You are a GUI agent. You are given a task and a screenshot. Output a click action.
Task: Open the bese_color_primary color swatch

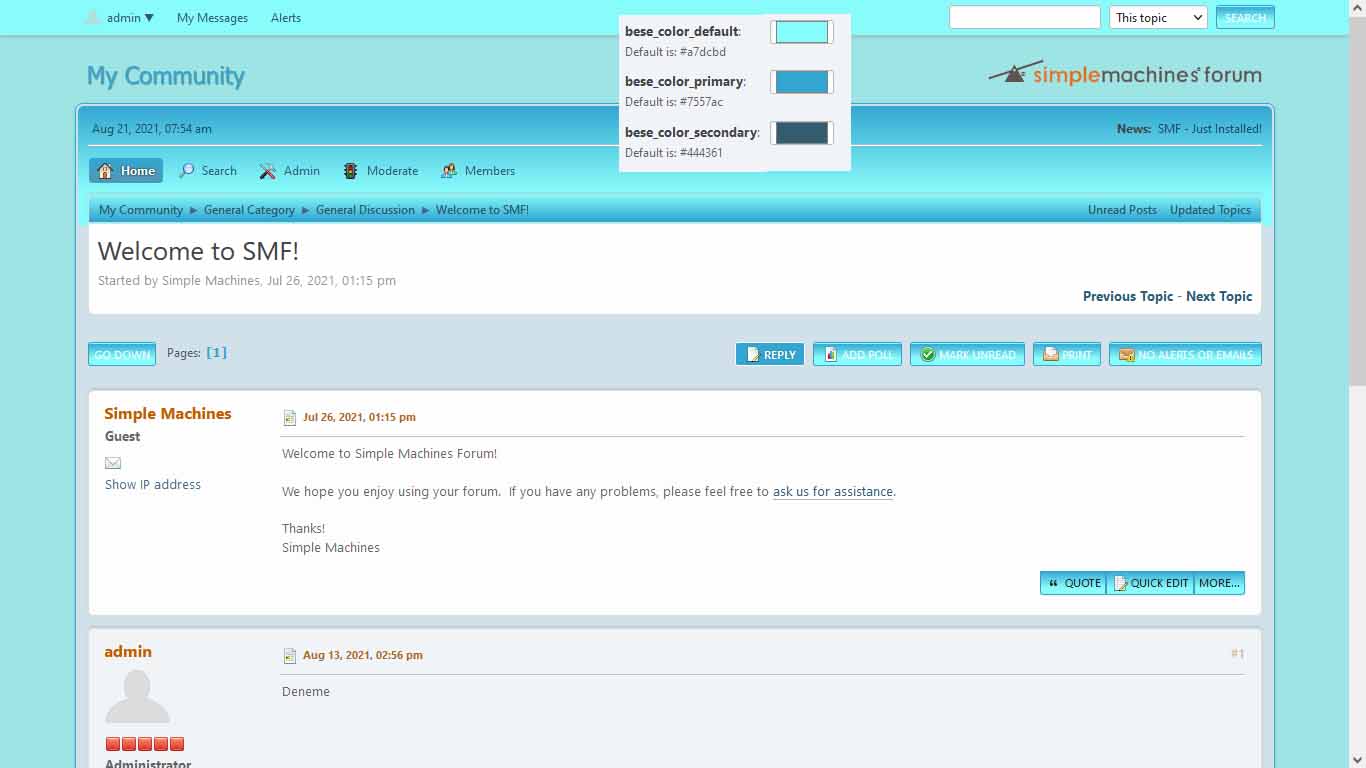coord(802,82)
